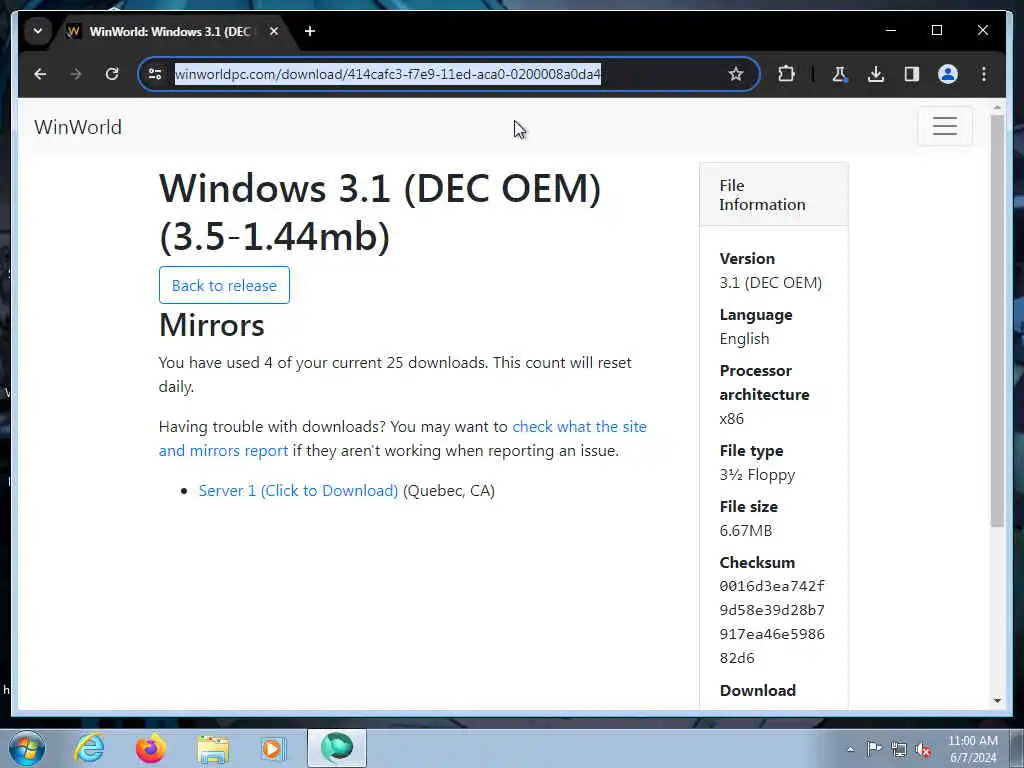Download from Server 1 (Click to Download)

[298, 490]
